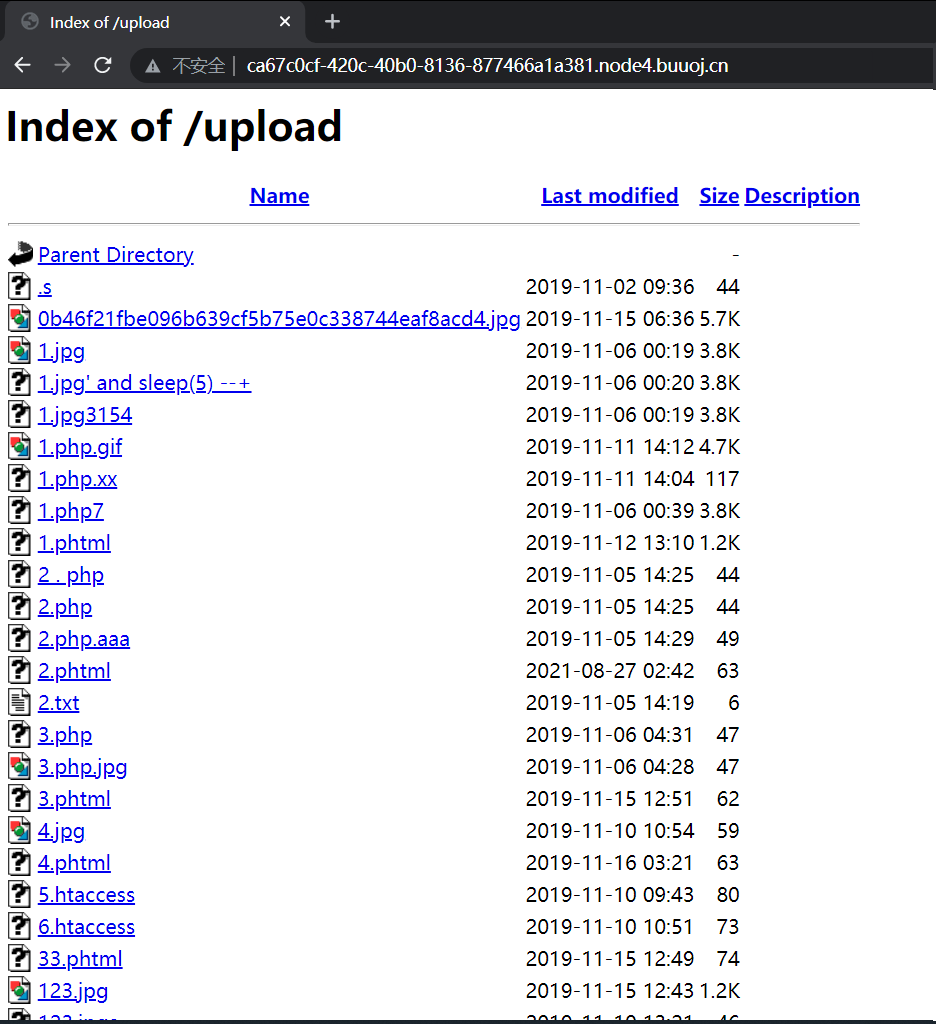The height and width of the screenshot is (1024, 936).
Task: Open the 1.php.gif file link
Action: click(x=80, y=447)
